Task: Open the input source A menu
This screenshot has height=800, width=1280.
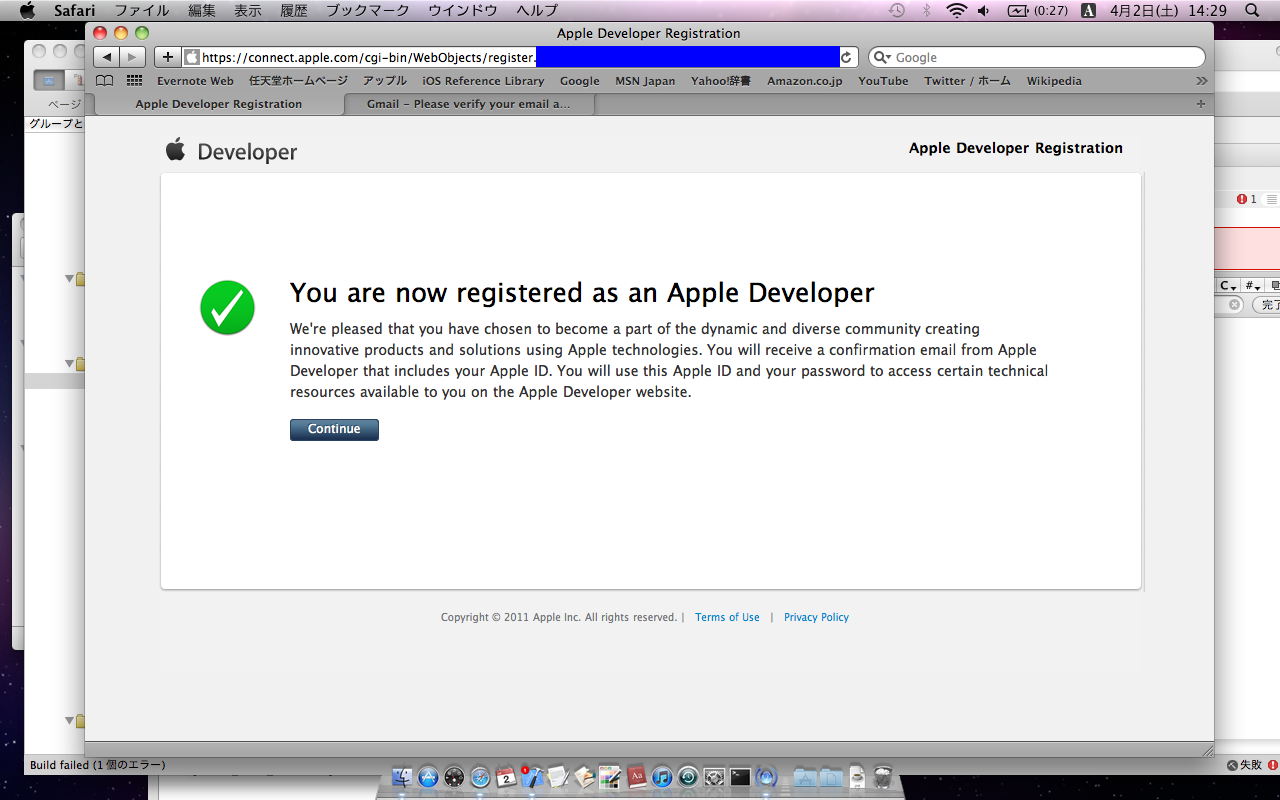Action: click(1088, 10)
